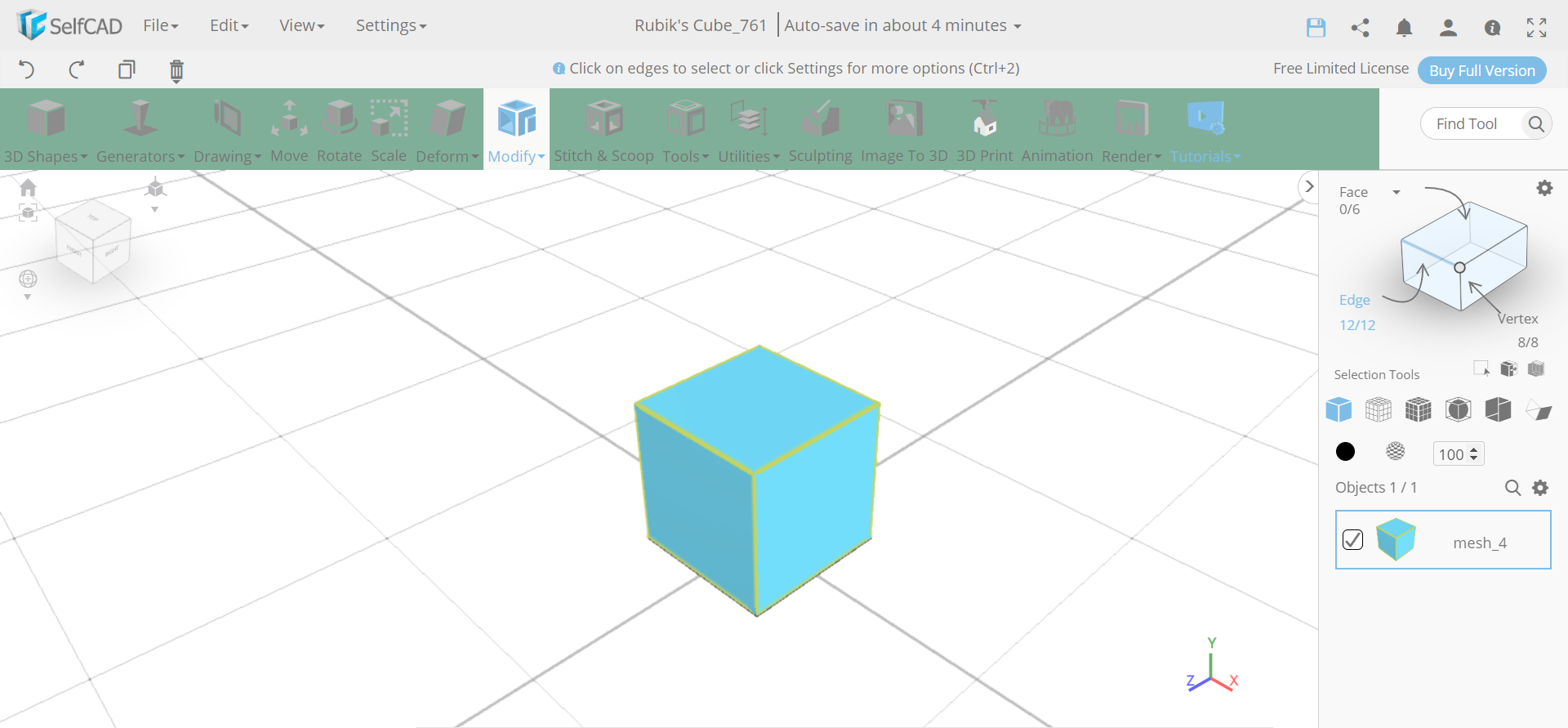The height and width of the screenshot is (728, 1568).
Task: Delete the selected object with trash icon
Action: coord(176,71)
